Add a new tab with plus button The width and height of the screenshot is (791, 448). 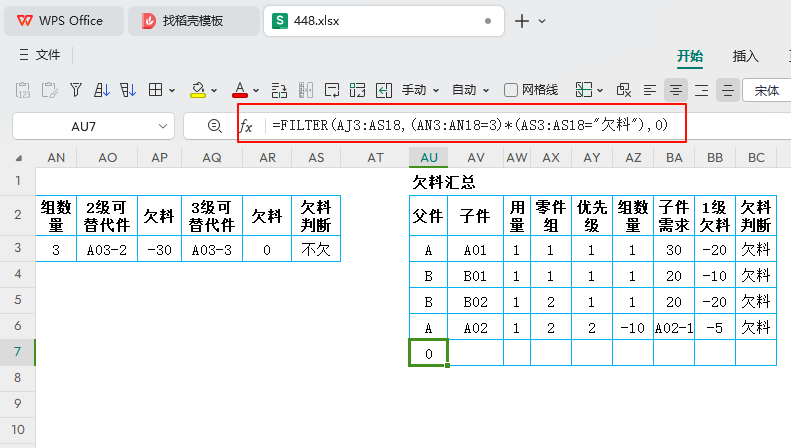[522, 21]
